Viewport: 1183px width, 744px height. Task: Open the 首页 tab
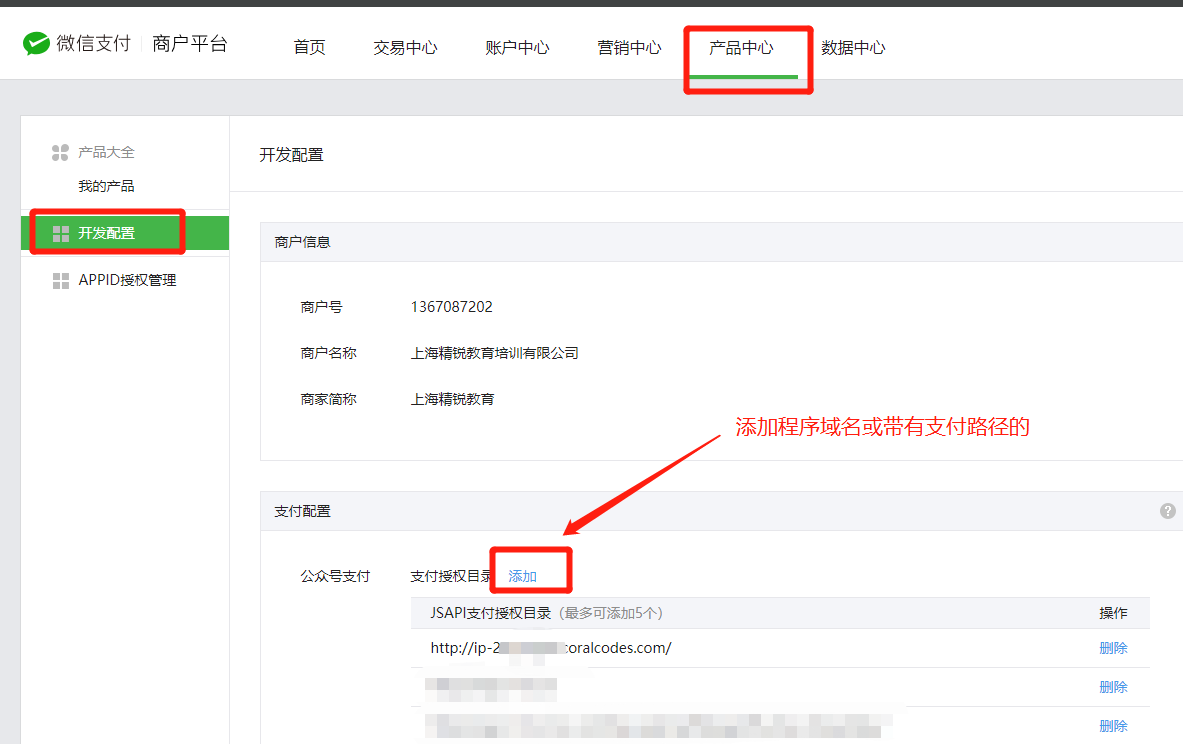(309, 48)
